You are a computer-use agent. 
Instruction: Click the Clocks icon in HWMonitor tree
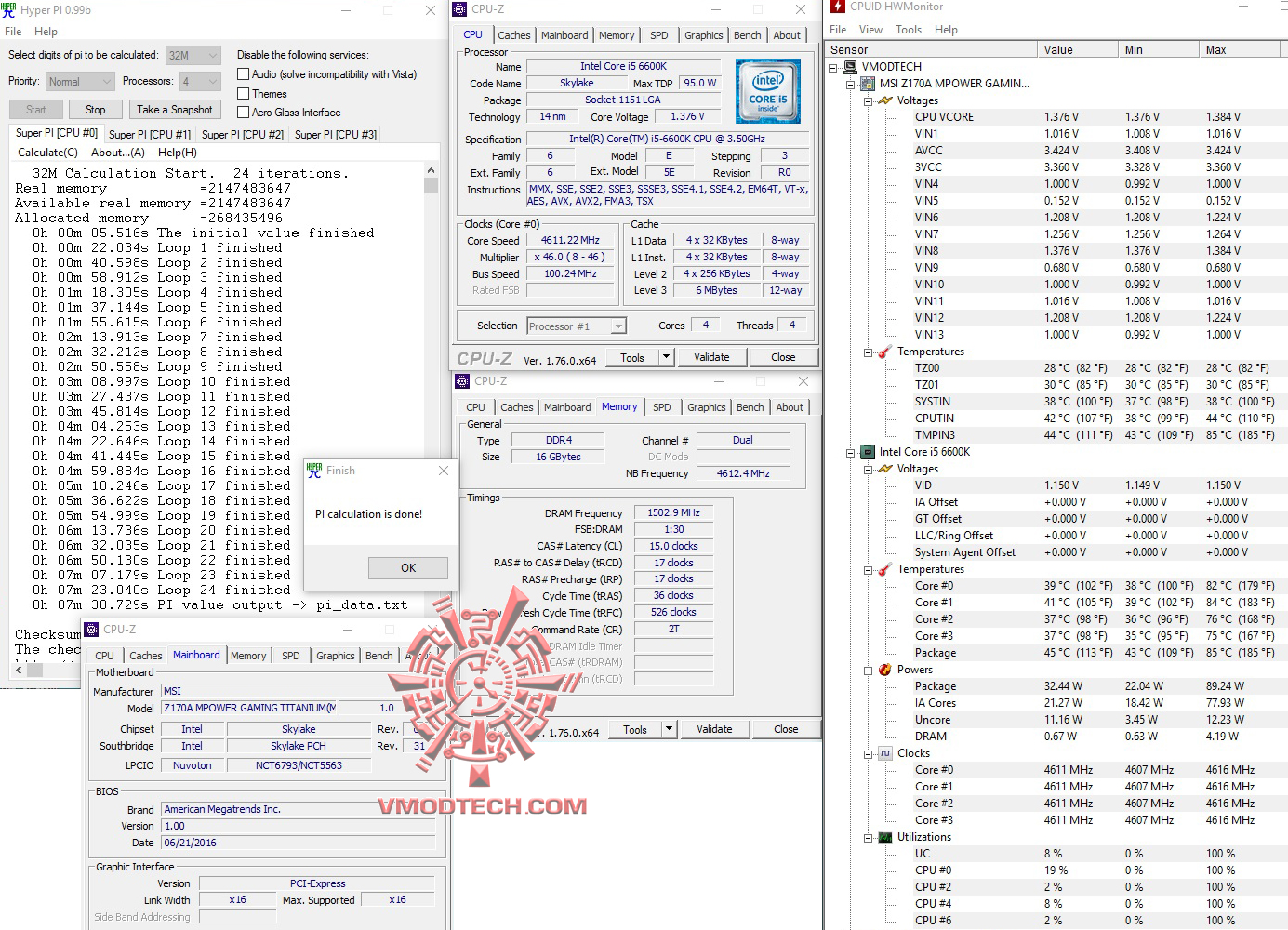(x=883, y=753)
